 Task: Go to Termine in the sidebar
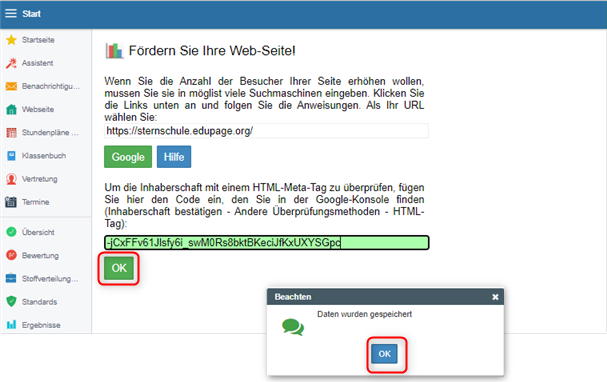36,202
